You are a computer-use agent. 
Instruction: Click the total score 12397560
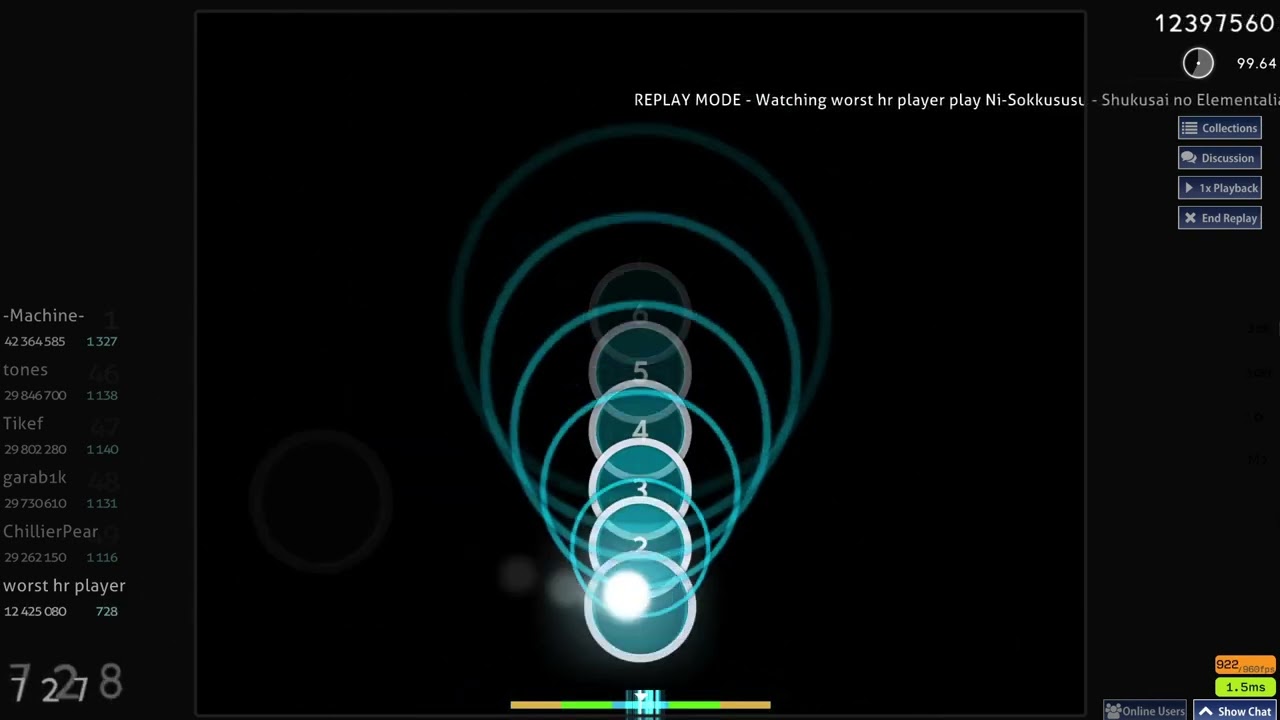1215,24
